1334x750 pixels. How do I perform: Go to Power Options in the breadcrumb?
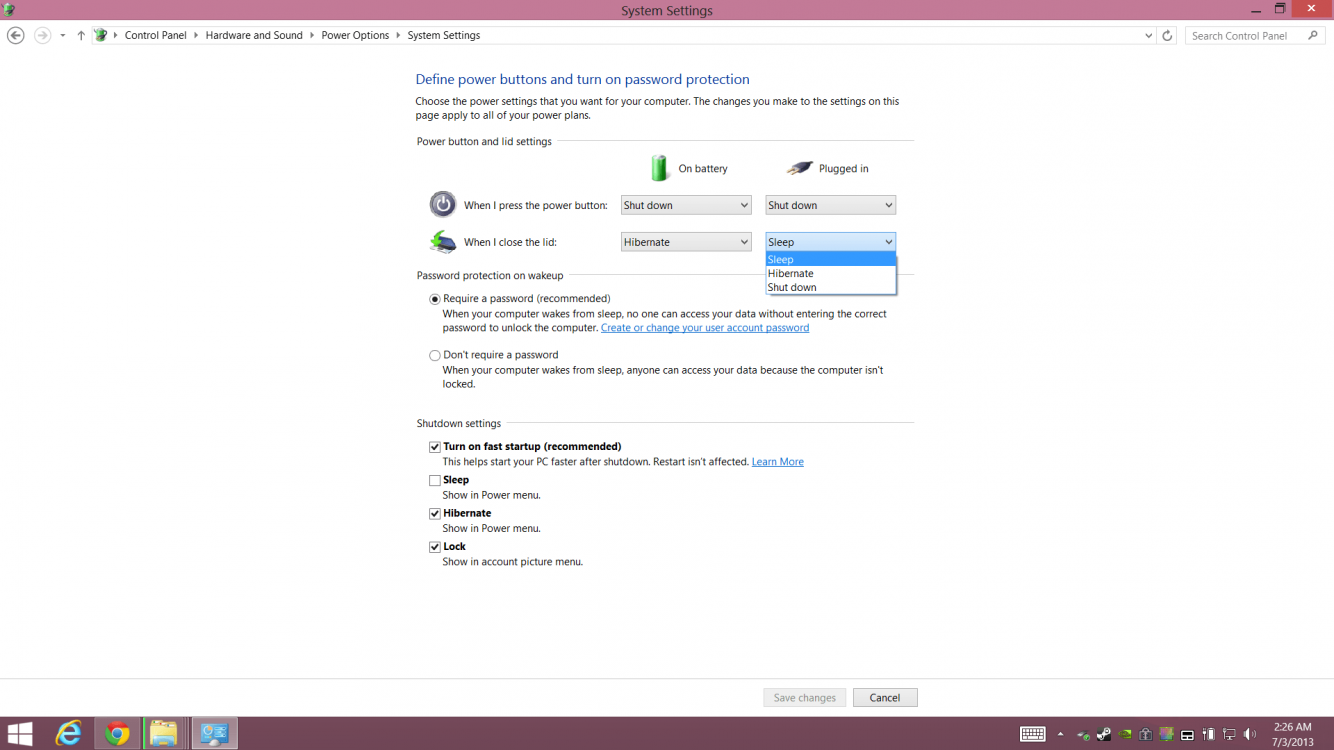(x=355, y=35)
